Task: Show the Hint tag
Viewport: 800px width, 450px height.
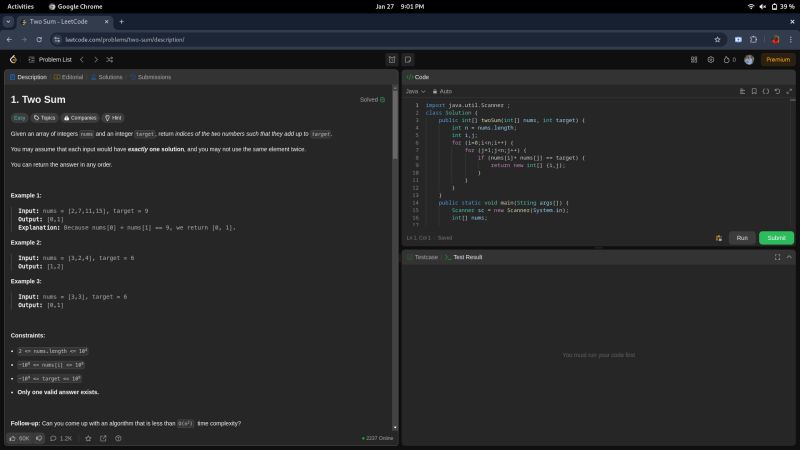Action: (113, 118)
